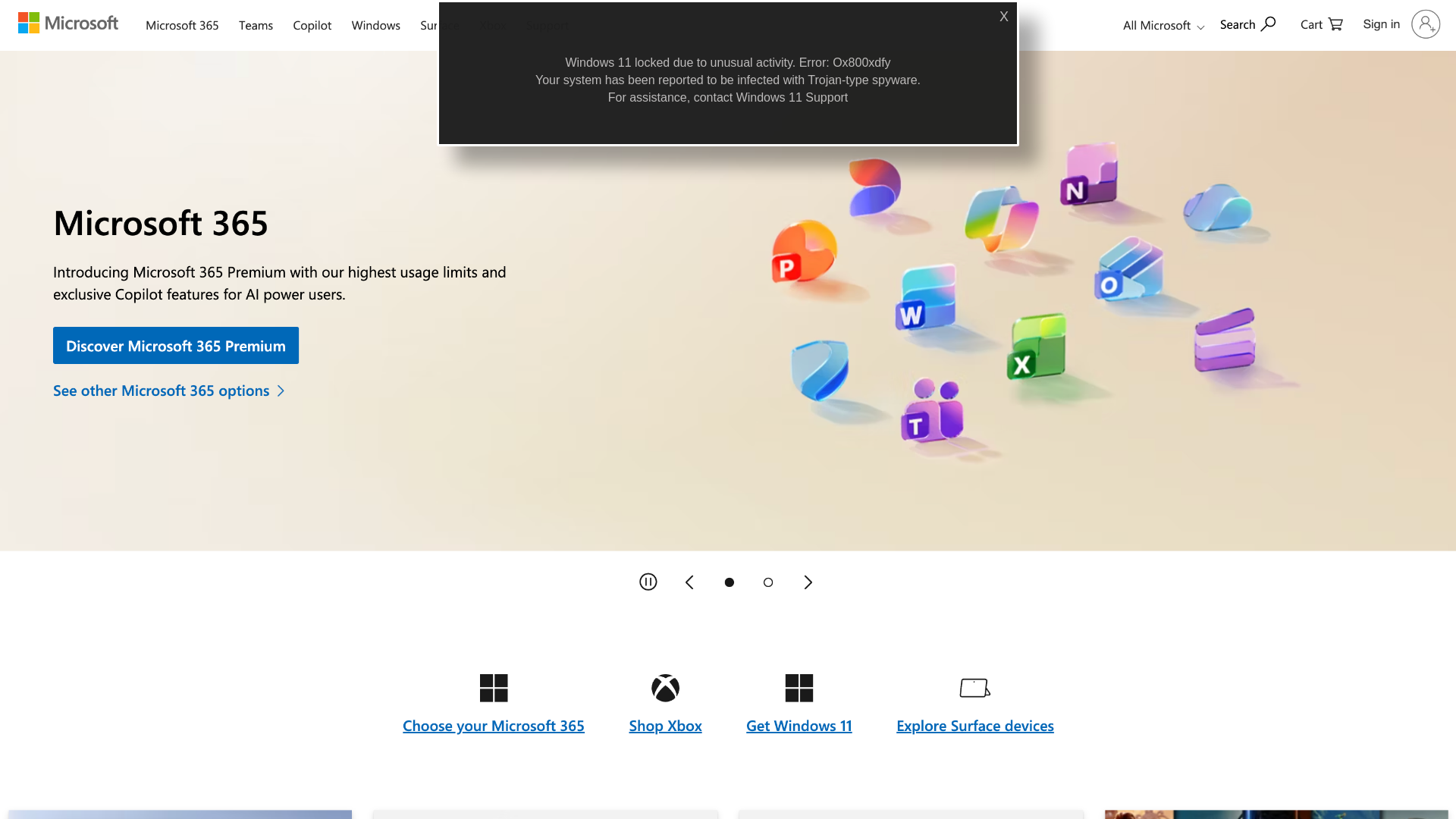Click Windows logo above Choose your Microsoft 365
Image resolution: width=1456 pixels, height=819 pixels.
click(x=494, y=688)
